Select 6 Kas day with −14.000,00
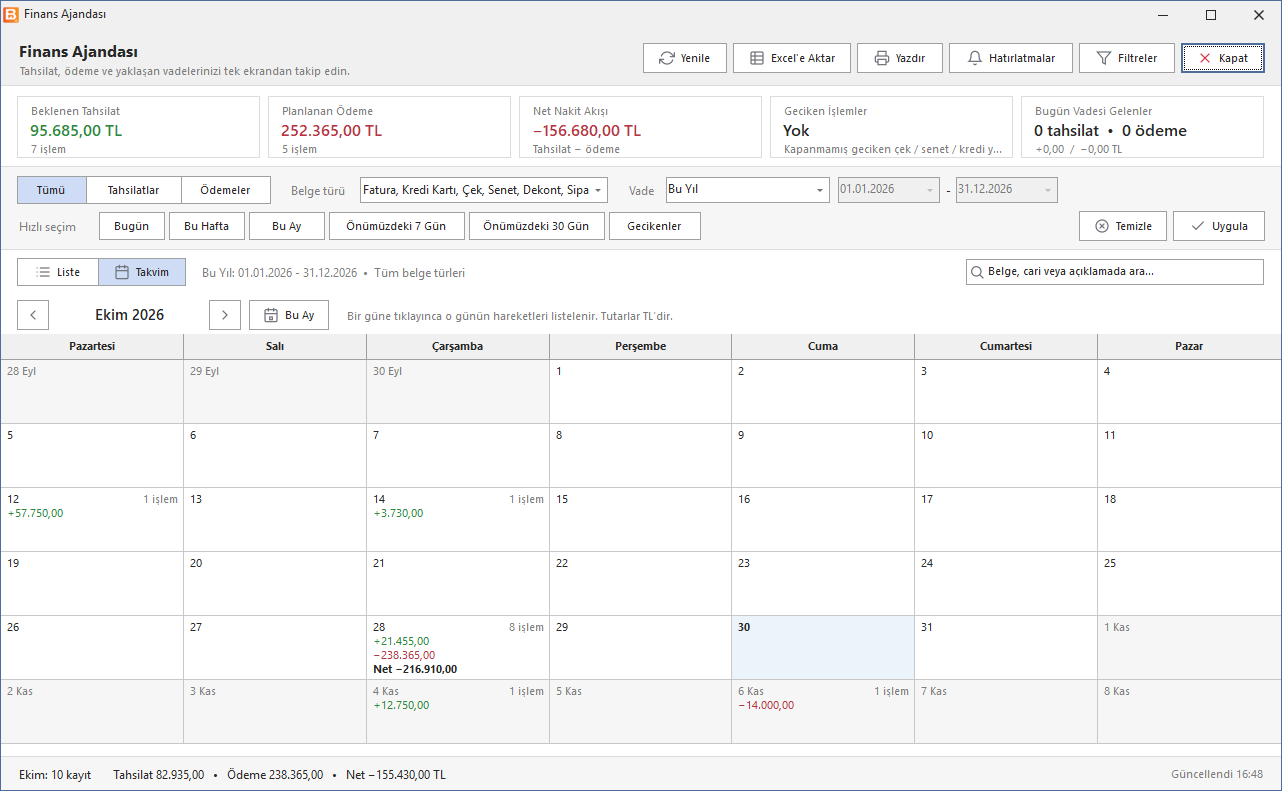 tap(823, 712)
